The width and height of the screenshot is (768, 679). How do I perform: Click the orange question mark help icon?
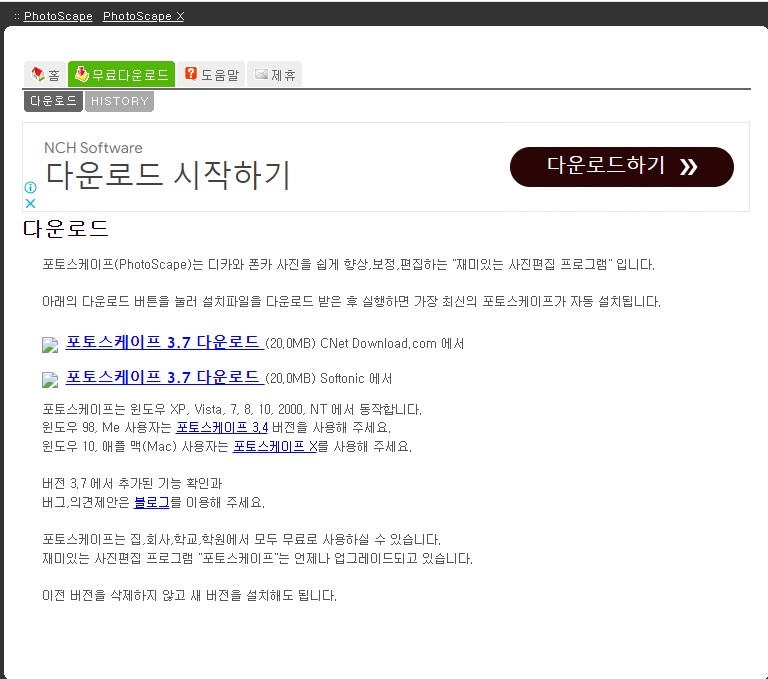click(x=191, y=73)
